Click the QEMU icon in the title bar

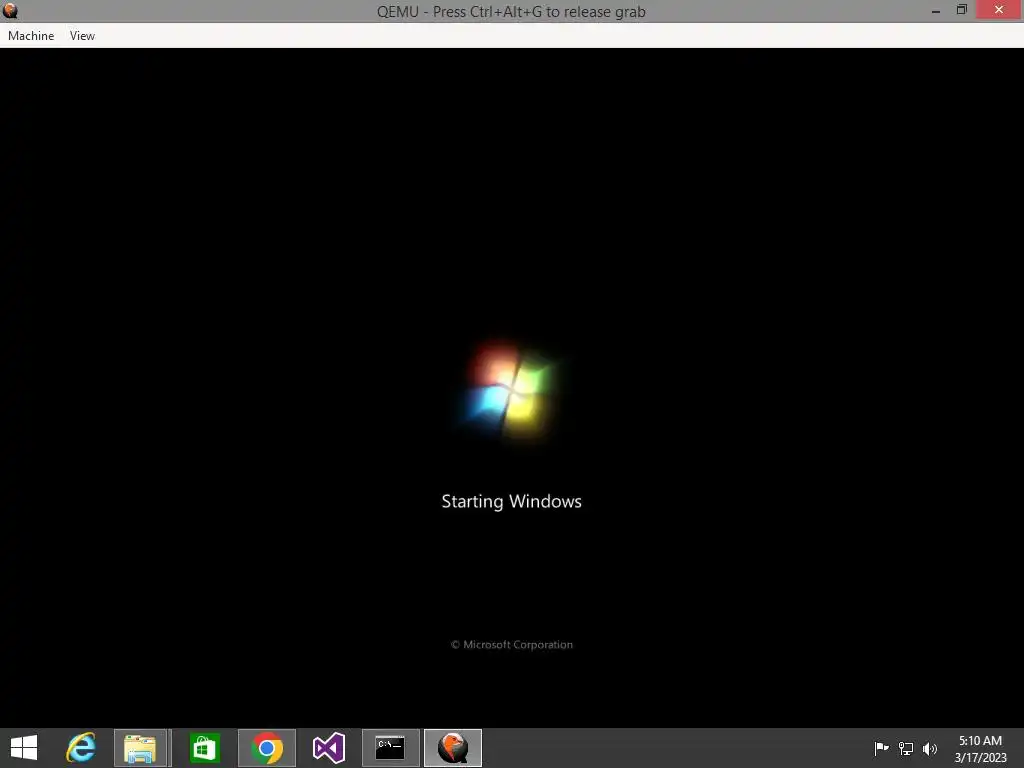(10, 11)
